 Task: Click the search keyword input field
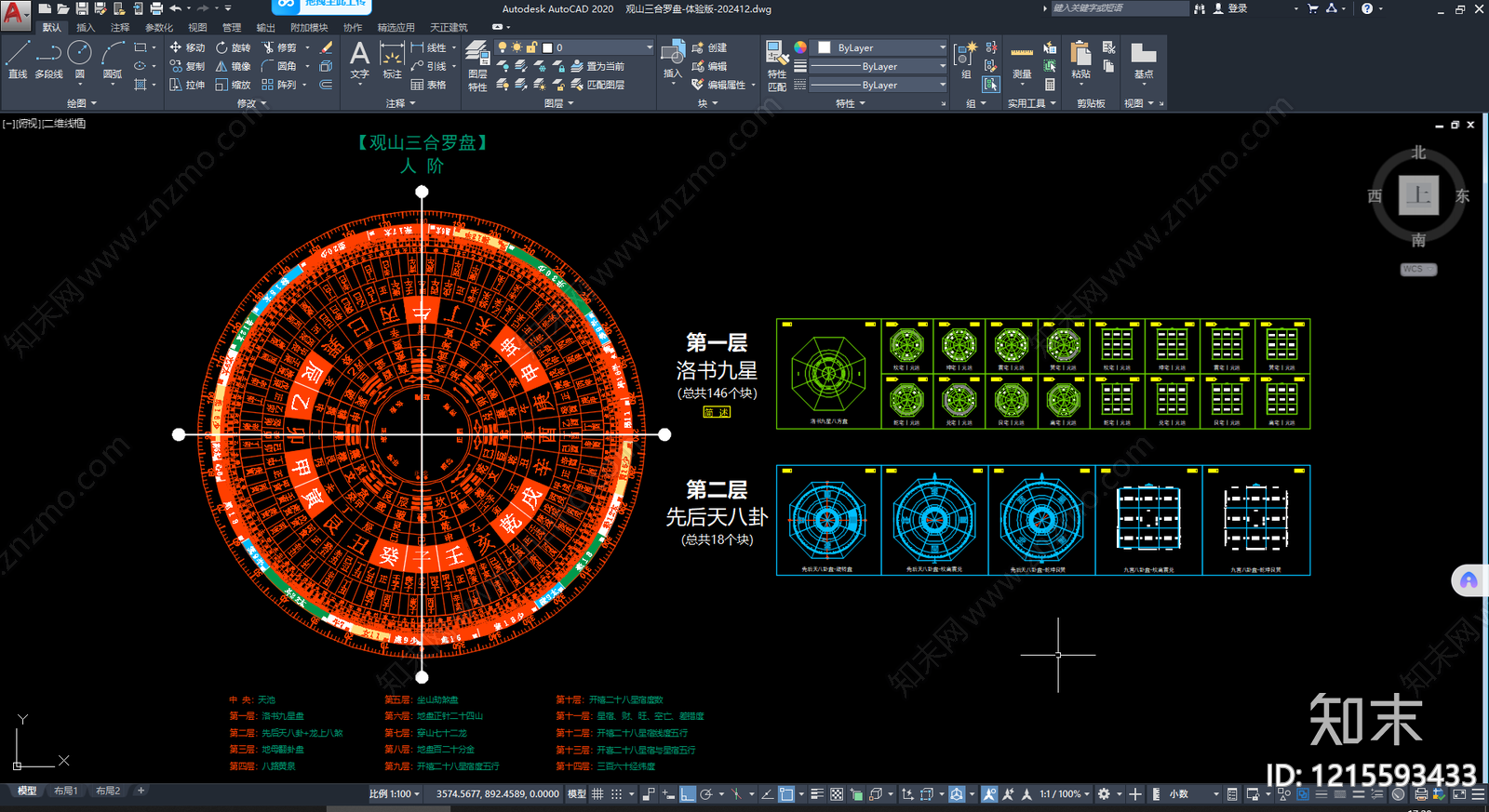click(1119, 8)
